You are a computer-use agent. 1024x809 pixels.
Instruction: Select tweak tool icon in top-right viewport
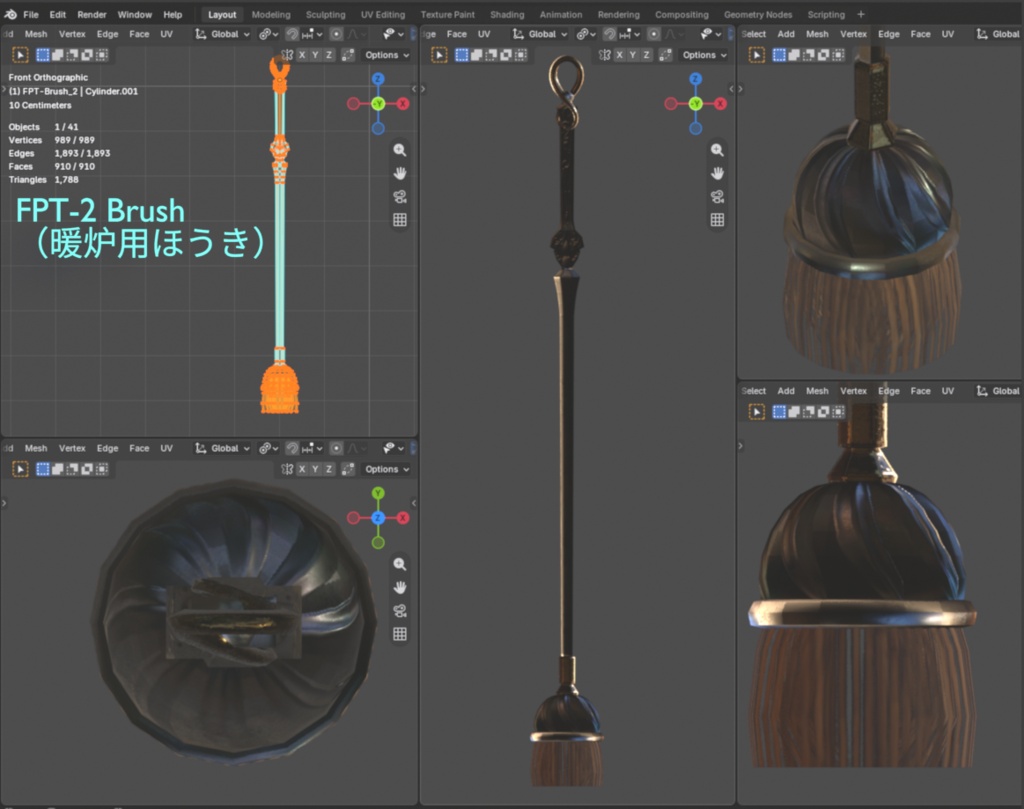756,55
